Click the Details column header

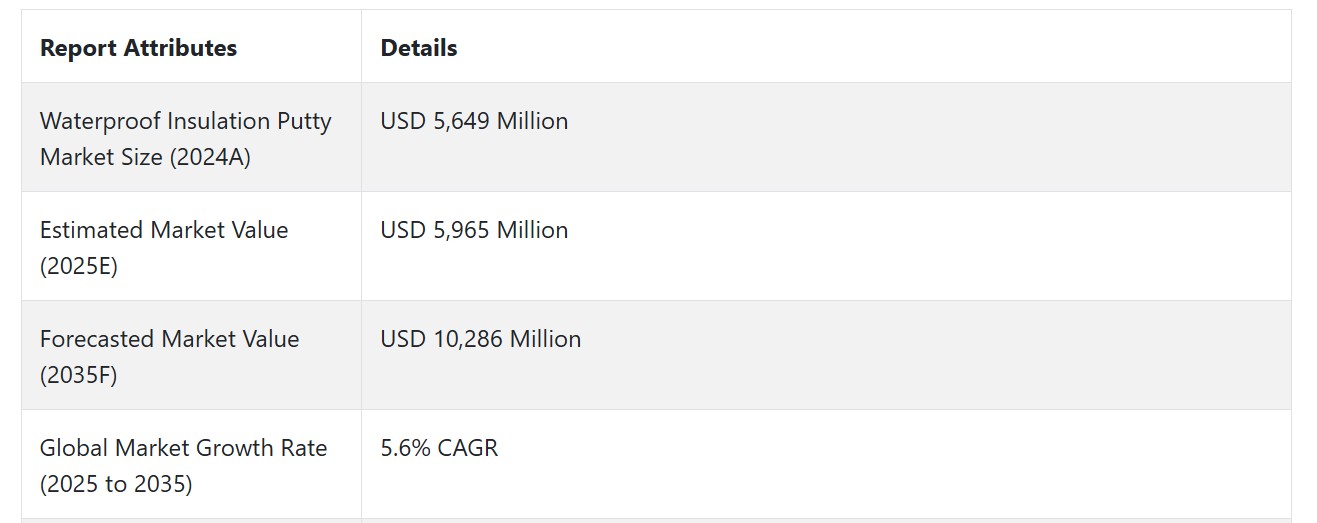[x=826, y=47]
